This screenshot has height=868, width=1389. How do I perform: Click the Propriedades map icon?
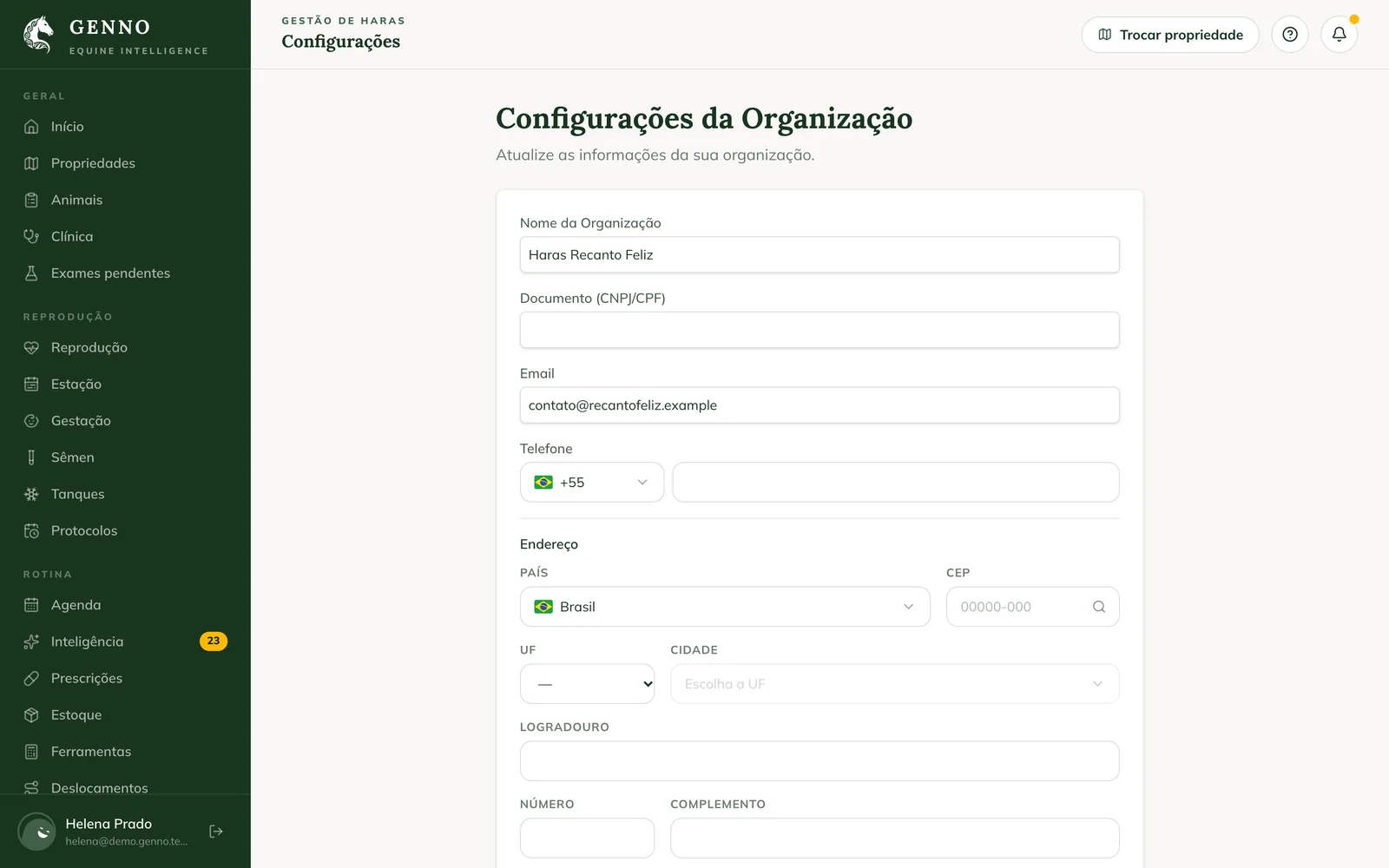(x=31, y=163)
